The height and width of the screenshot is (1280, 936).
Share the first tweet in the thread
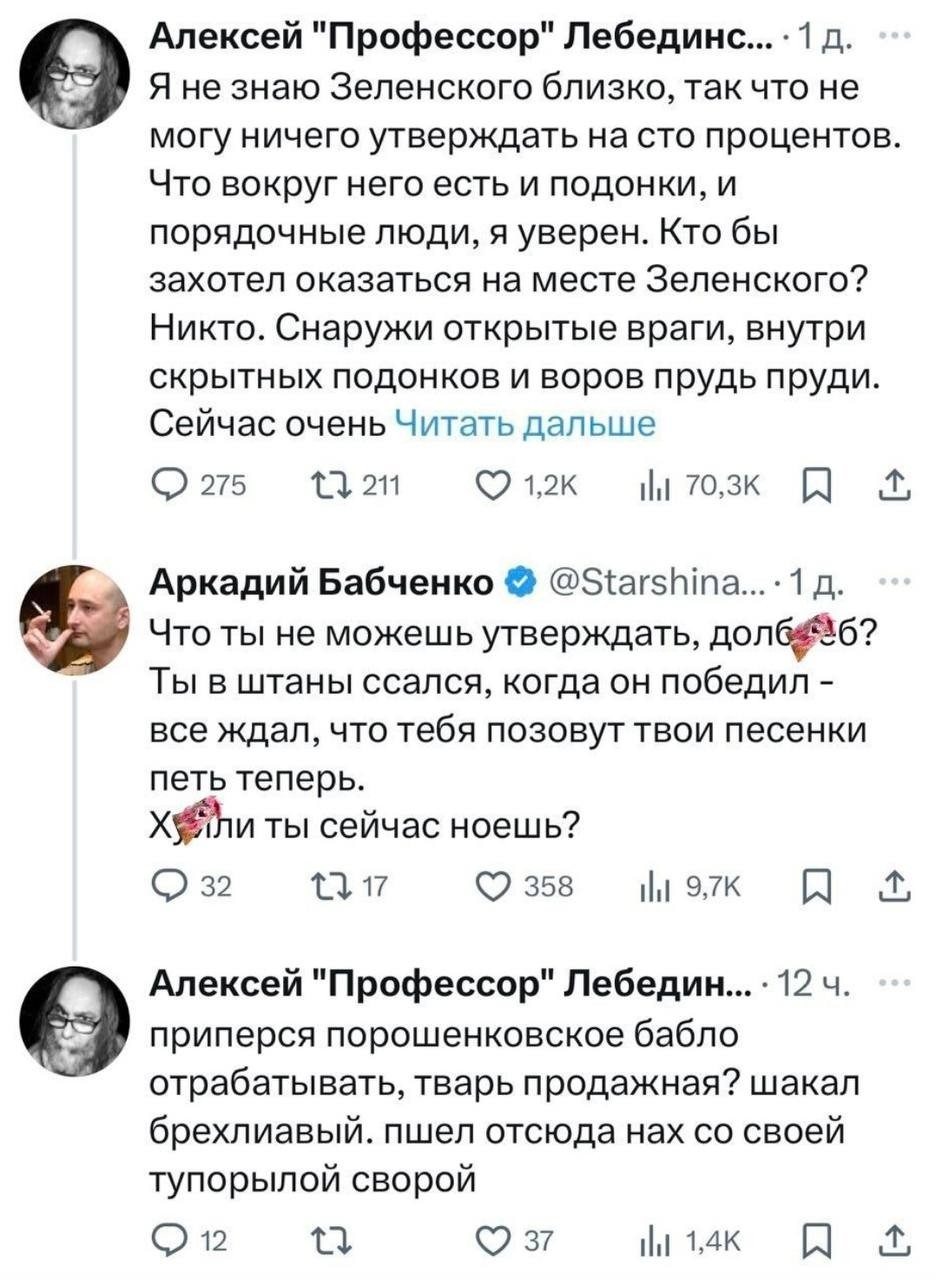891,487
